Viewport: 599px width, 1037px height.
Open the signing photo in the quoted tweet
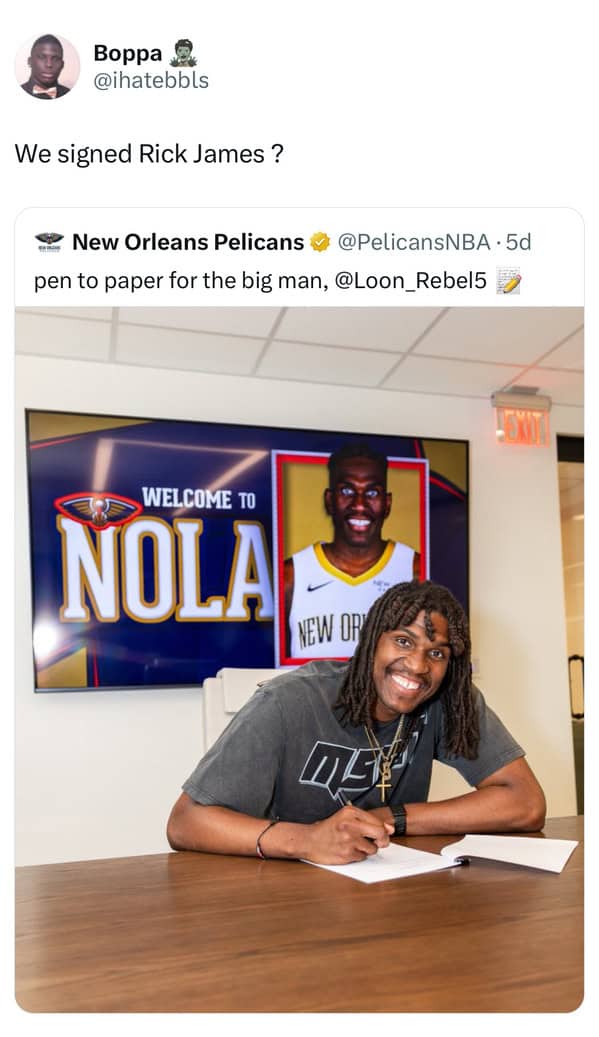[x=300, y=659]
